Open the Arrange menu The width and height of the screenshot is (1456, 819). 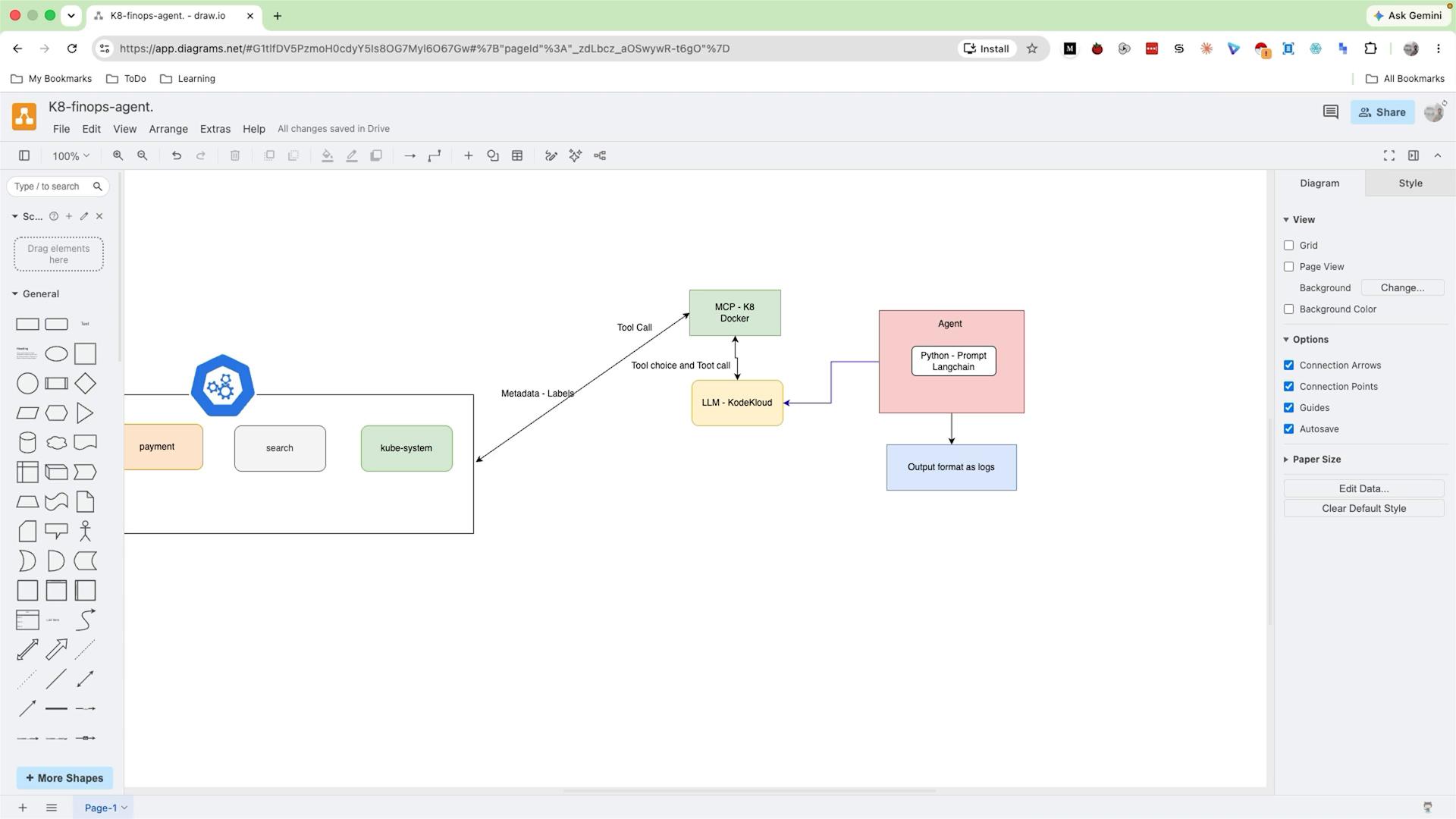(168, 129)
